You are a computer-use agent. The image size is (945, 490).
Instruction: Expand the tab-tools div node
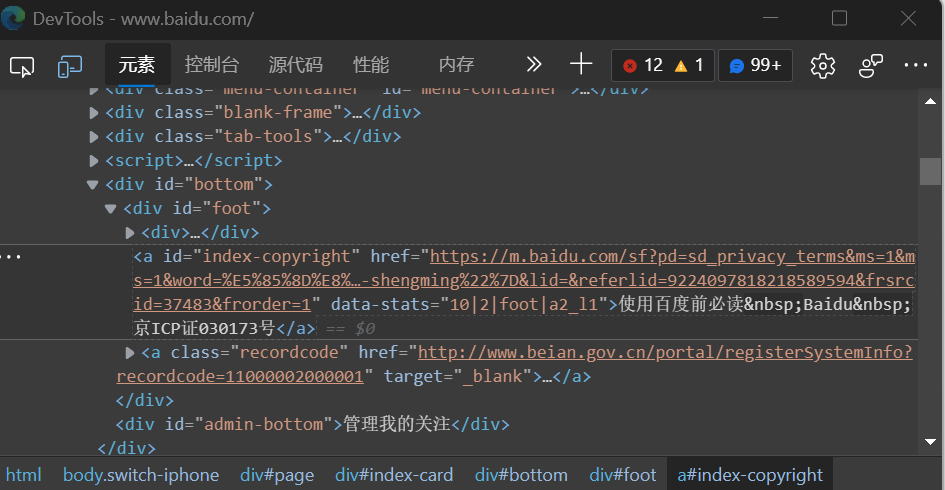(93, 137)
